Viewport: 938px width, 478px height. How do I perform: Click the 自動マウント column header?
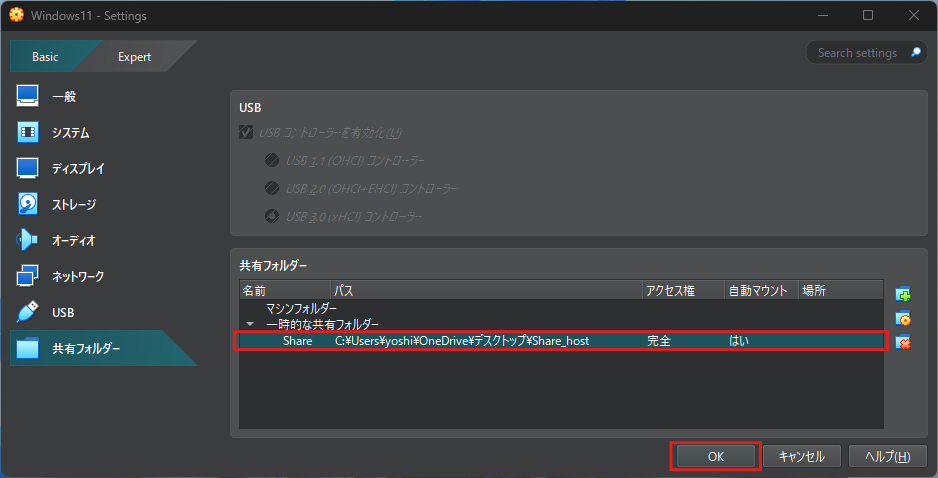click(762, 291)
